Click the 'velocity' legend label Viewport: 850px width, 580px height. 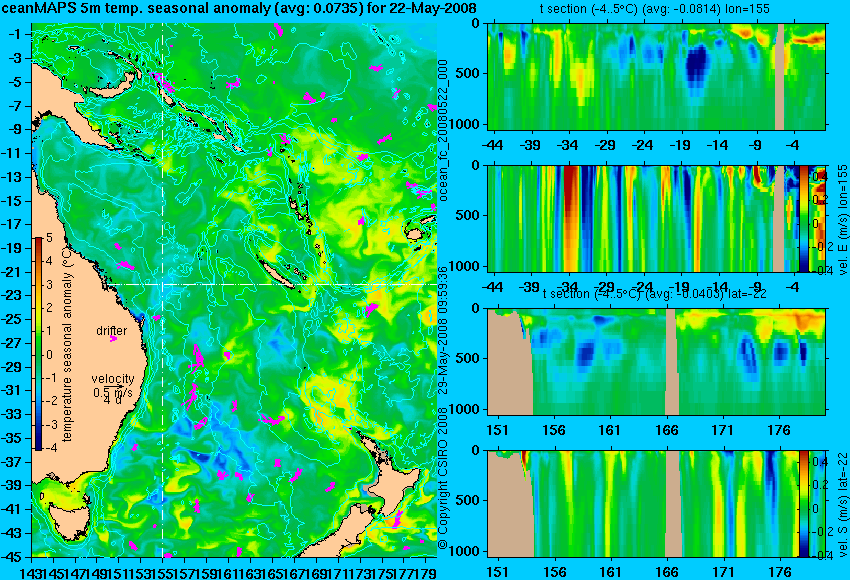tap(113, 379)
